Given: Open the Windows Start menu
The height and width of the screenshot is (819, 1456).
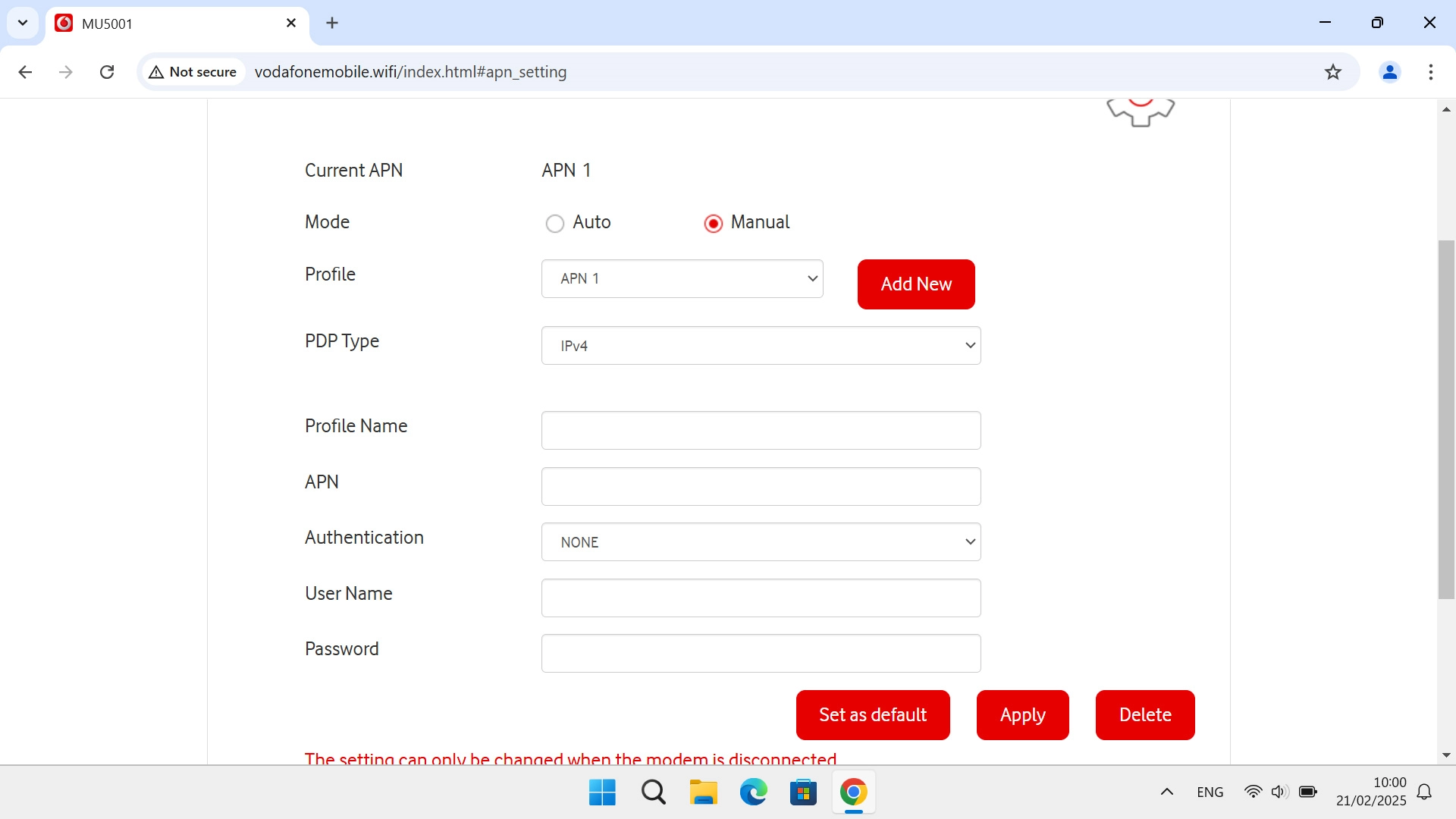Looking at the screenshot, I should pos(601,792).
